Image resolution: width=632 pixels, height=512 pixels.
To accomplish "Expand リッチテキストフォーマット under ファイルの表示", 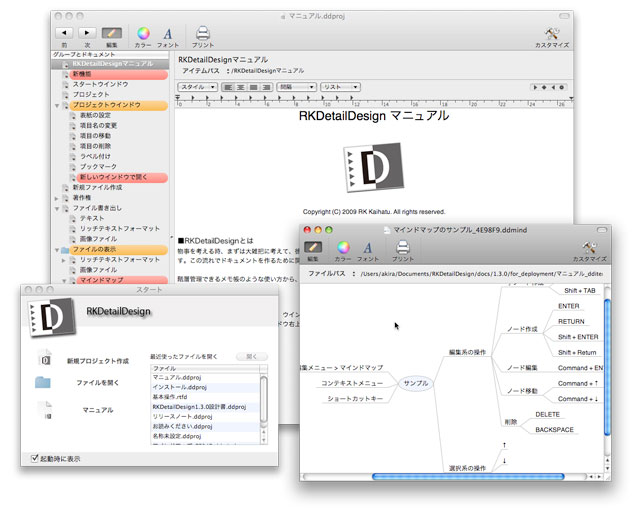I will click(64, 260).
